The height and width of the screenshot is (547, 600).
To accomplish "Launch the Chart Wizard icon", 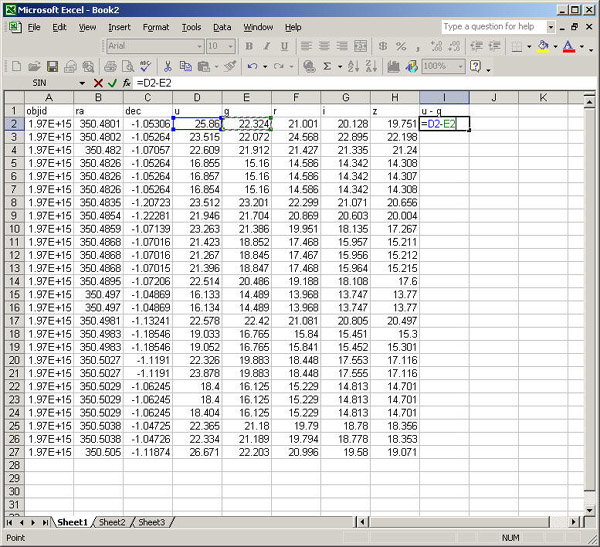I will 393,67.
